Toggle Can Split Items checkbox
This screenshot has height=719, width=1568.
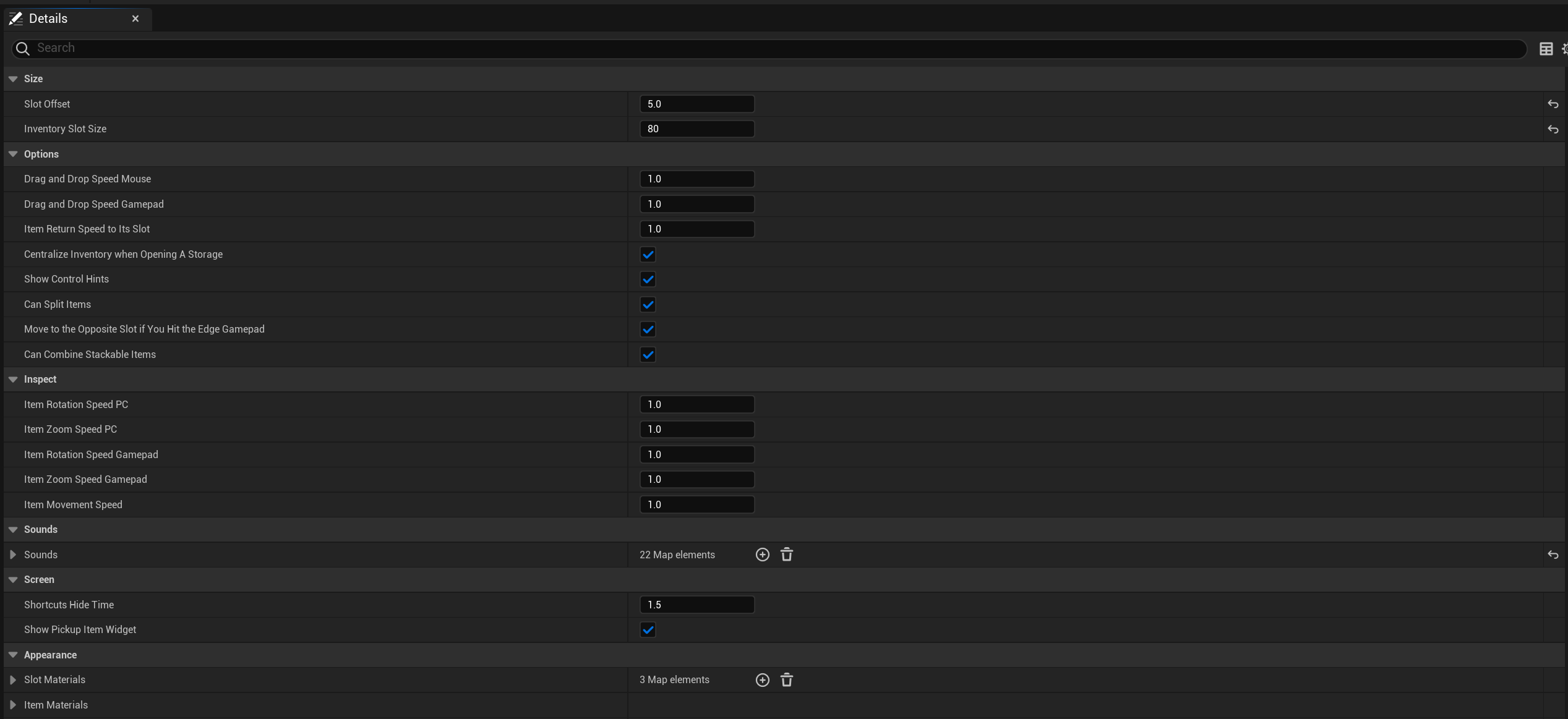click(648, 304)
